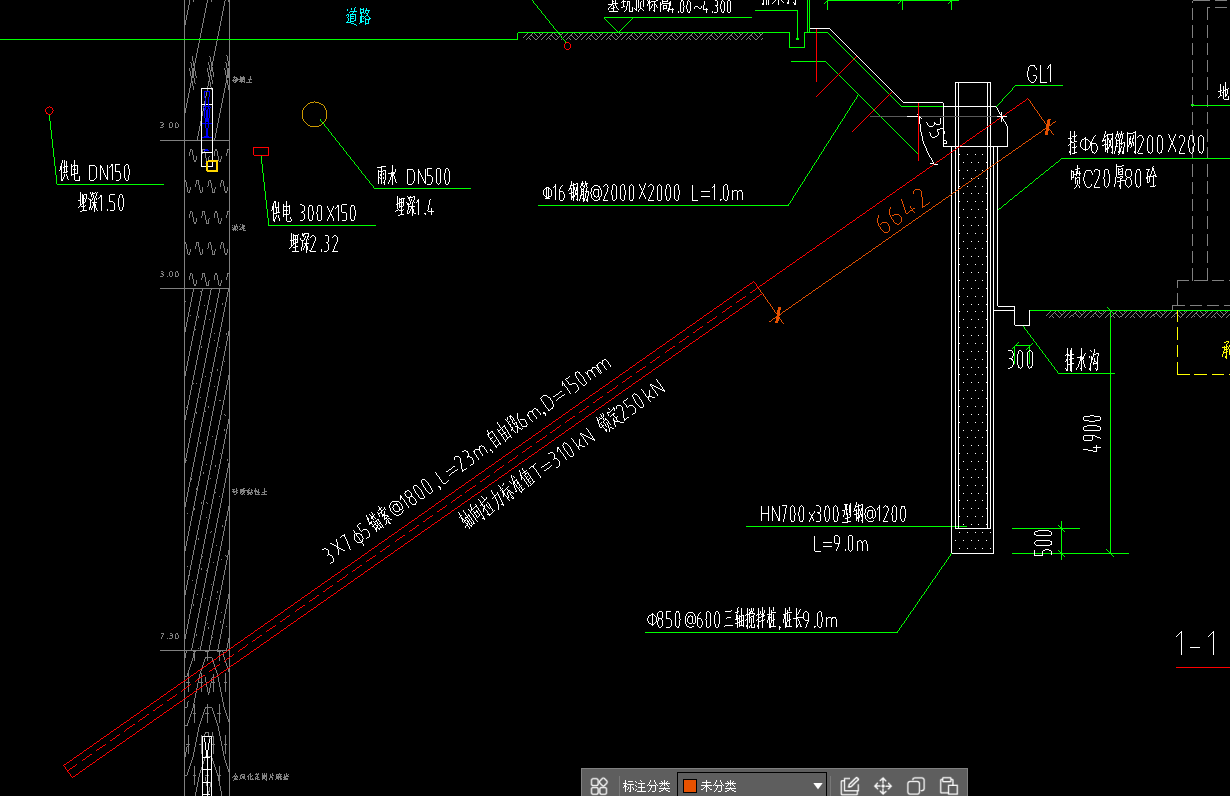The width and height of the screenshot is (1230, 796).
Task: Select the move annotation cross-arrows icon
Action: click(883, 786)
